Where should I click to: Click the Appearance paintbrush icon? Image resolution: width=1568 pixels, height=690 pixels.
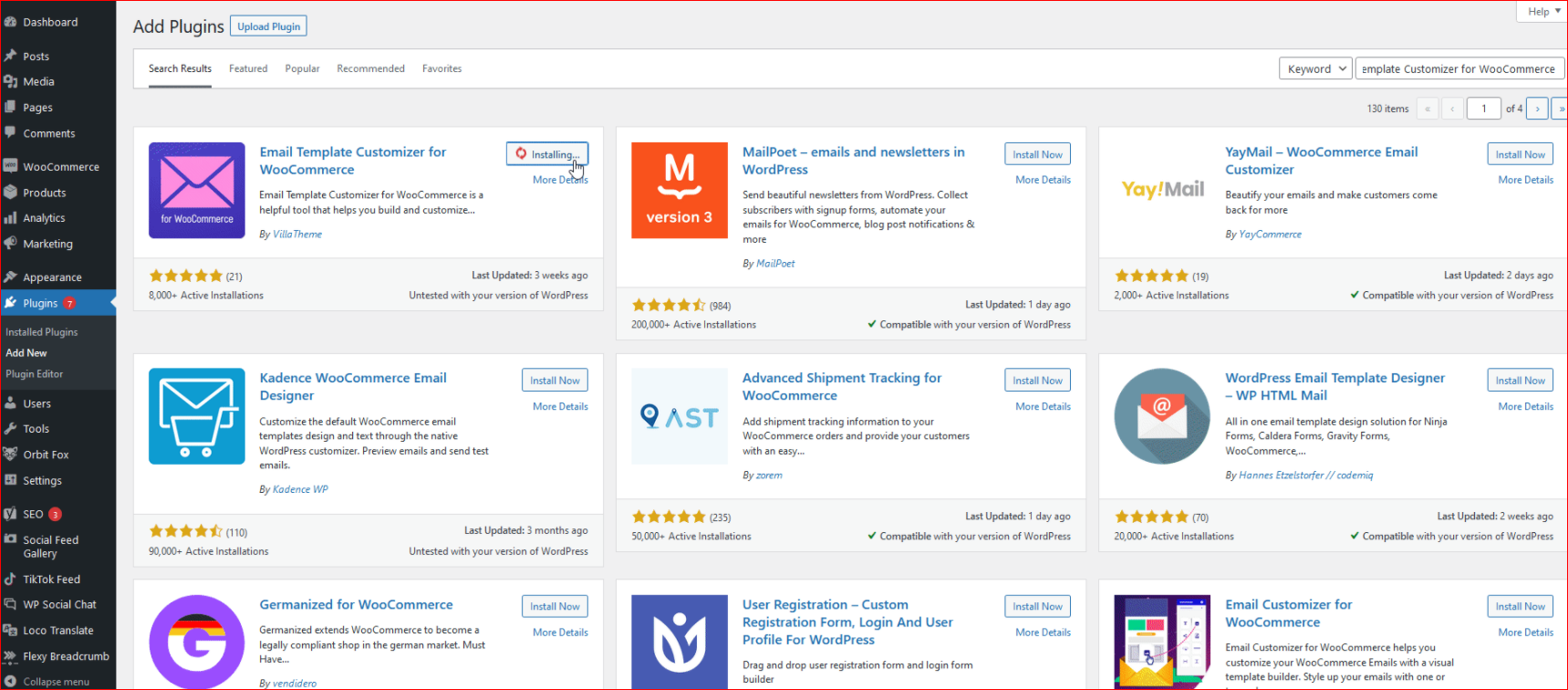tap(10, 277)
